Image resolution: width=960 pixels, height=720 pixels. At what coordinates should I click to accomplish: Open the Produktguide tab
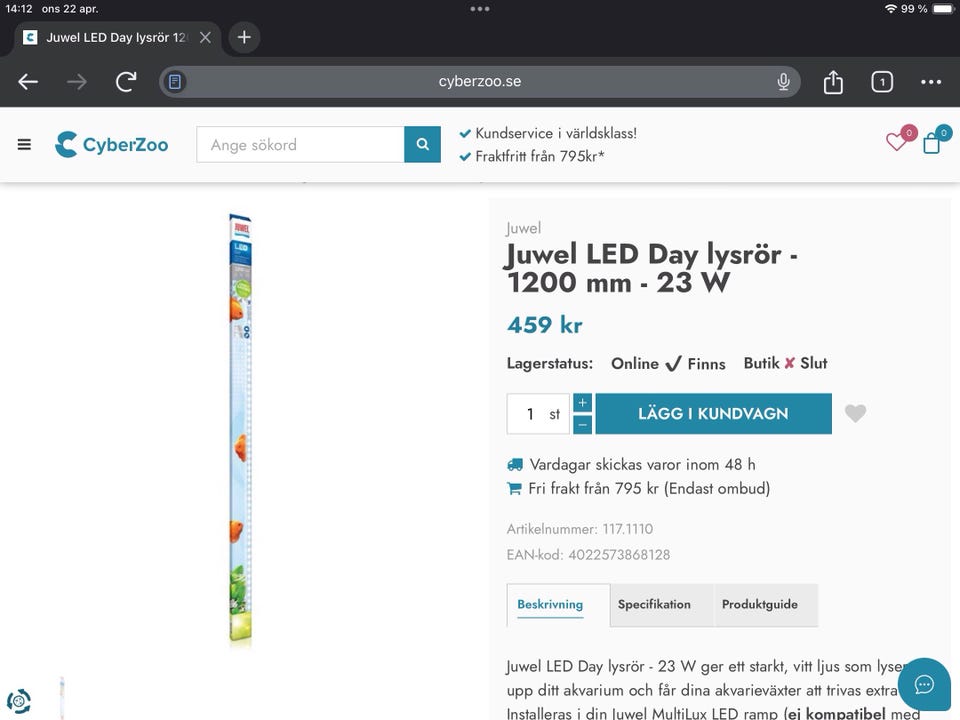[x=760, y=605]
